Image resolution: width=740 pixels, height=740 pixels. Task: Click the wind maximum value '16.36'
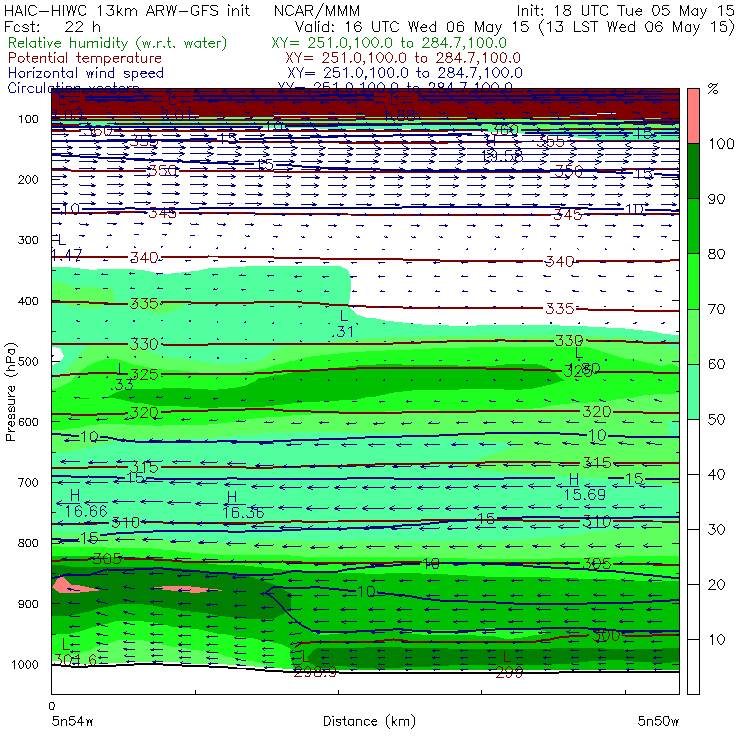243,513
